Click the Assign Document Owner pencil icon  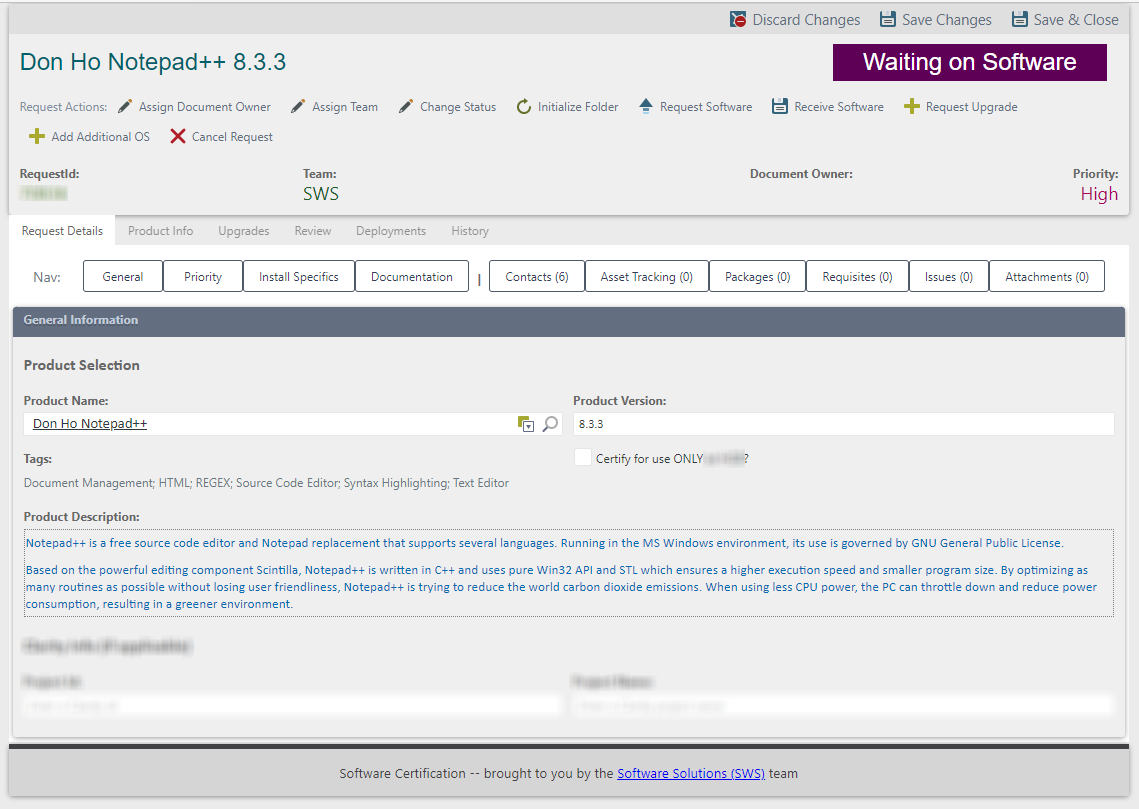[x=125, y=107]
